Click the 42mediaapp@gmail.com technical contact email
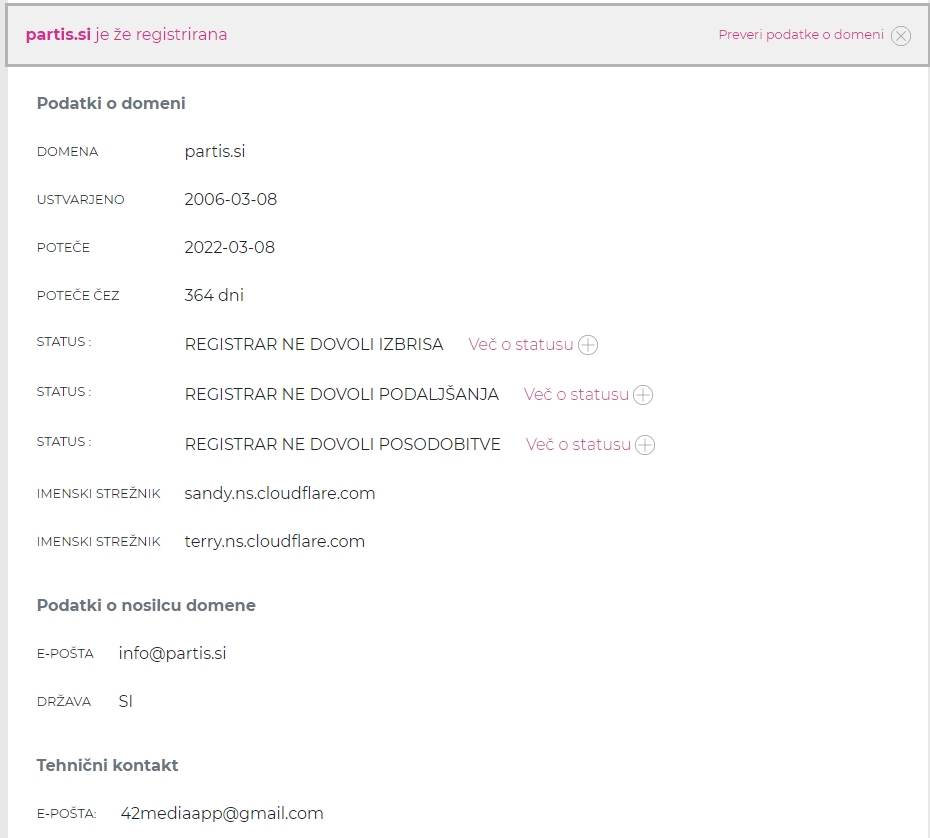This screenshot has height=838, width=930. [x=222, y=813]
